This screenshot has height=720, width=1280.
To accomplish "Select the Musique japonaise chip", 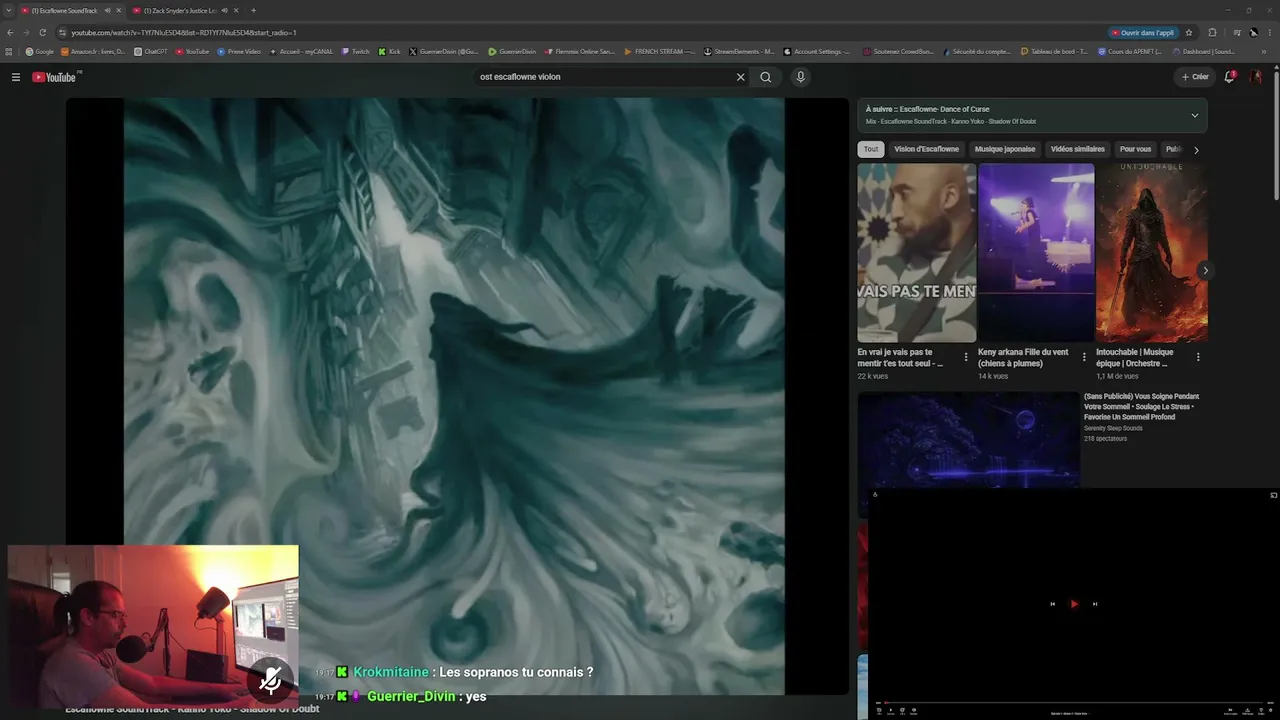I will pos(1005,149).
